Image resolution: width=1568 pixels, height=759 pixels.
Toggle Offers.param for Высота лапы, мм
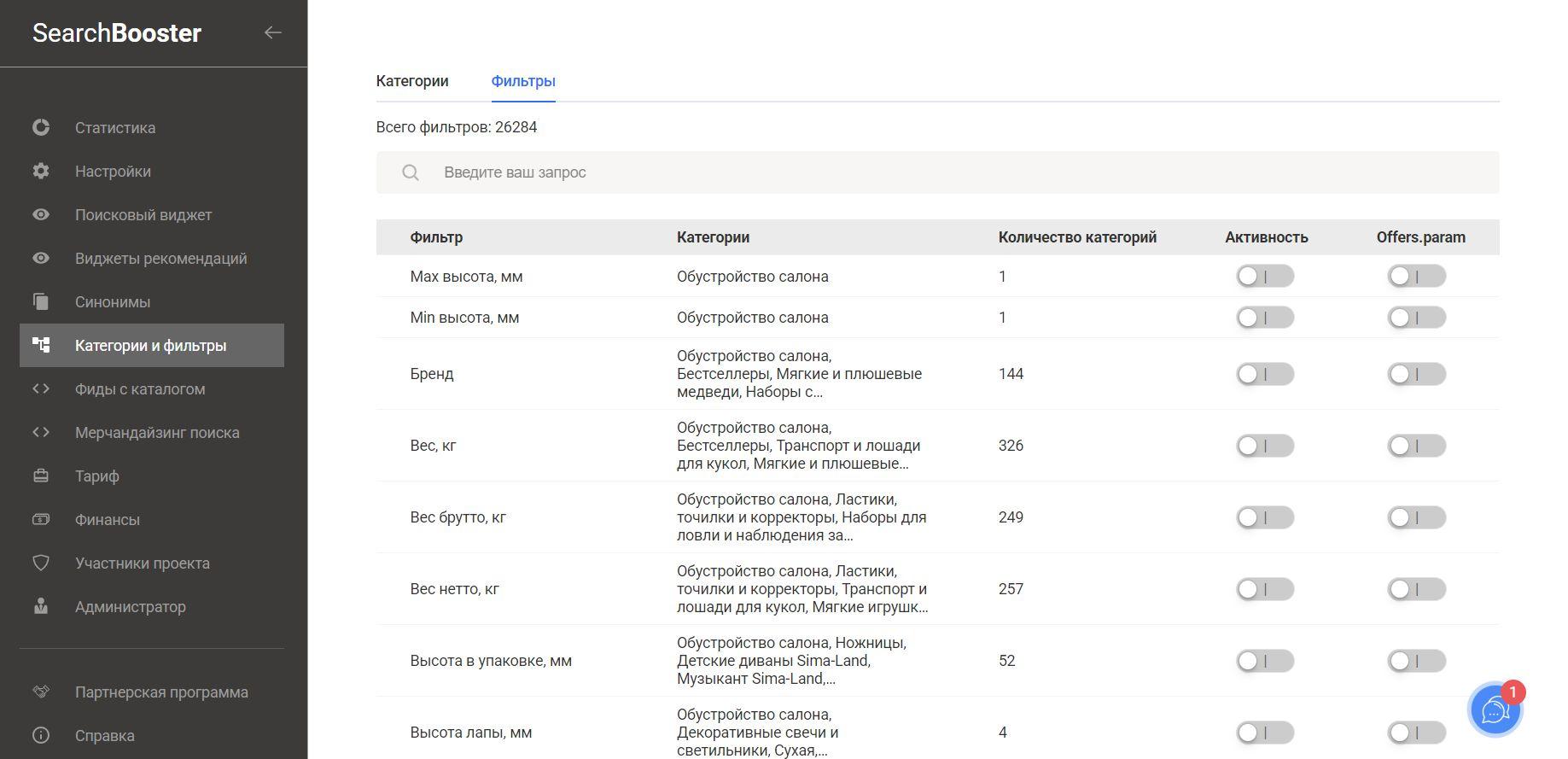pos(1417,733)
